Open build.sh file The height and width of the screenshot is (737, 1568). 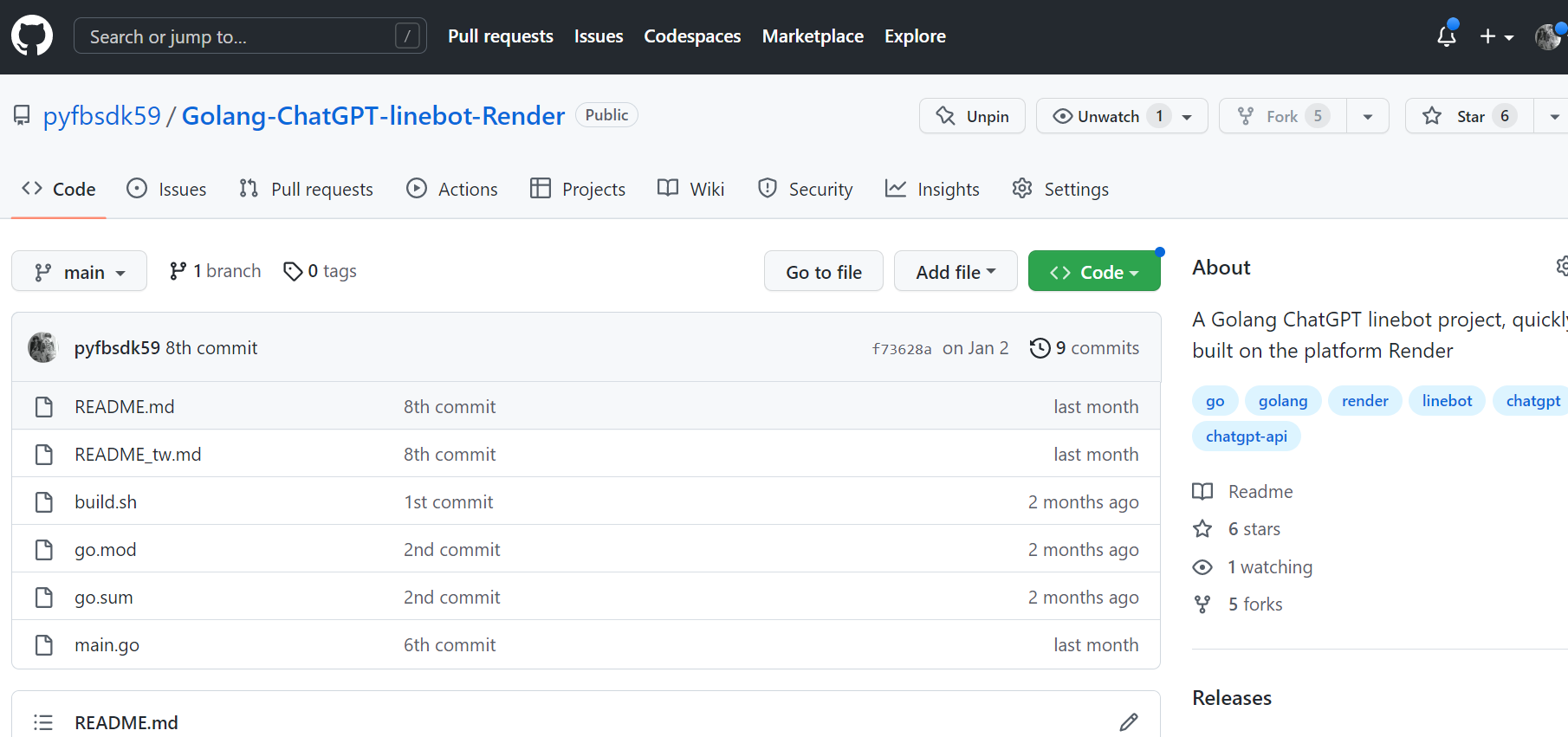(x=106, y=501)
